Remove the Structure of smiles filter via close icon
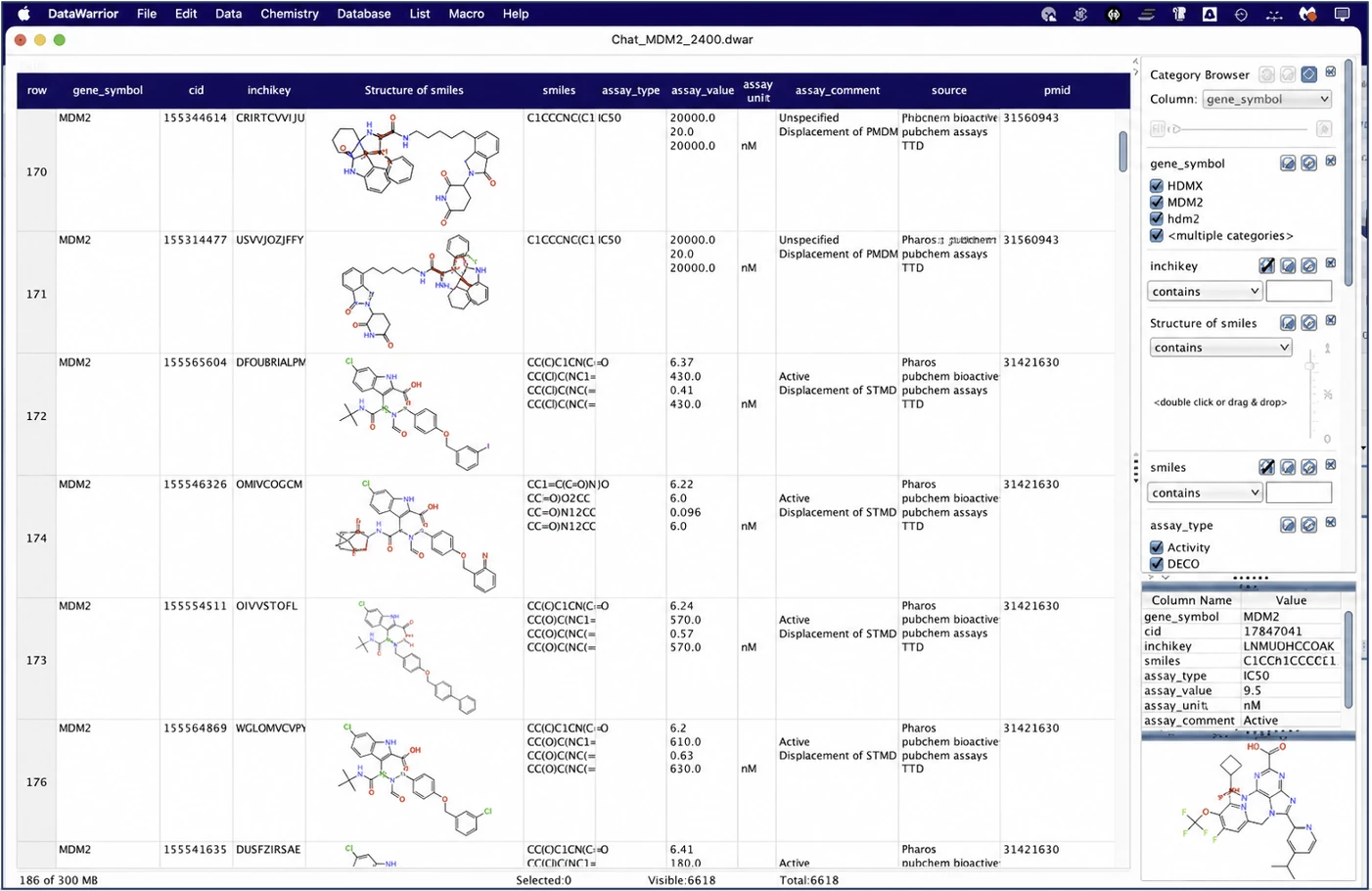The image size is (1372, 891). point(1331,321)
